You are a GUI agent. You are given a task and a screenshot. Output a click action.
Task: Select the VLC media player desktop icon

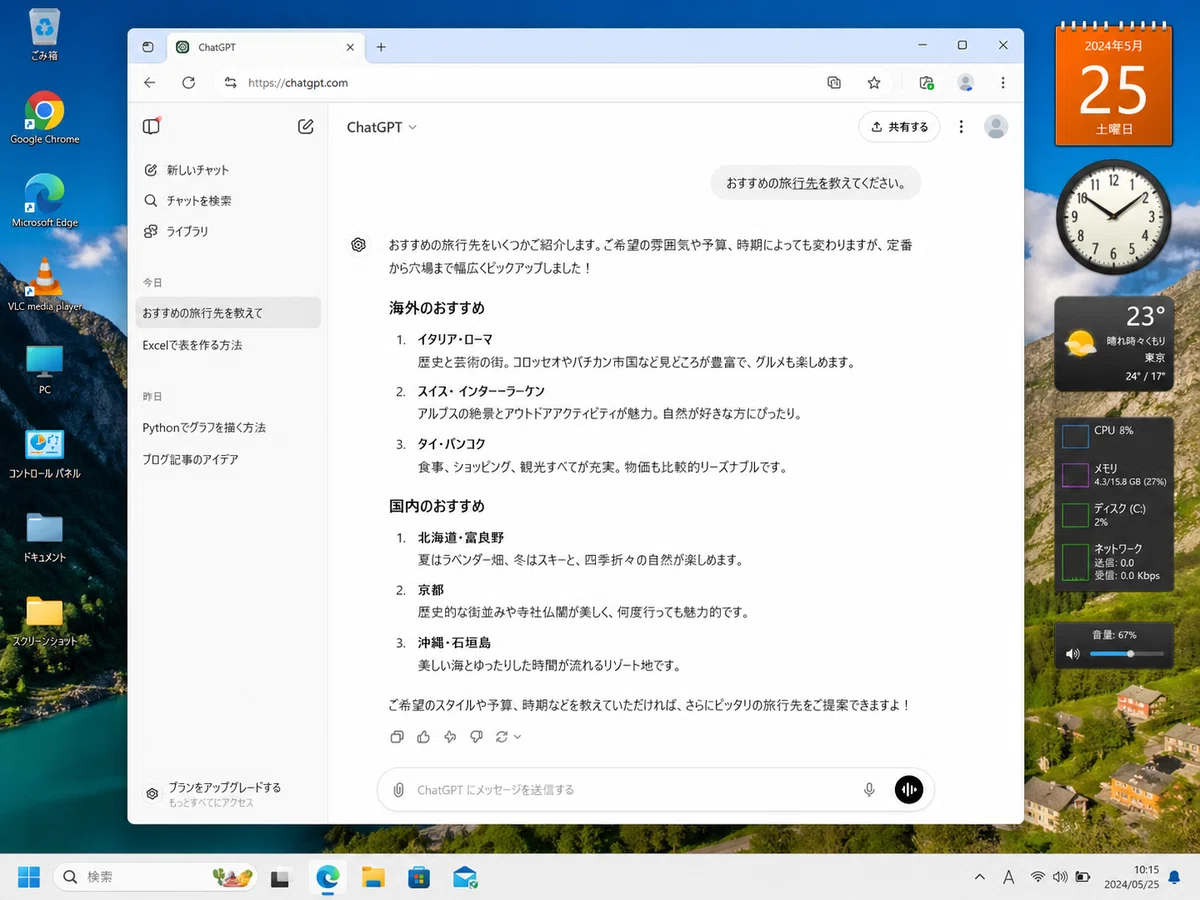click(x=45, y=284)
